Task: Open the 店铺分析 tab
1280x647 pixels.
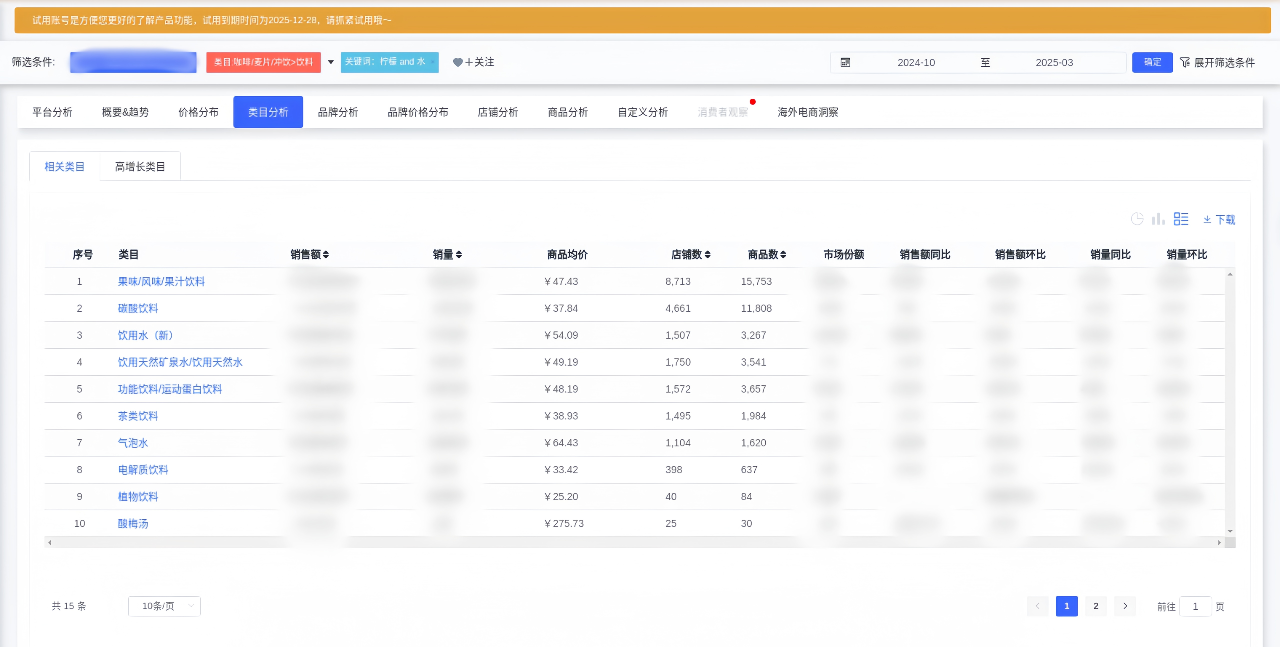Action: pos(498,112)
